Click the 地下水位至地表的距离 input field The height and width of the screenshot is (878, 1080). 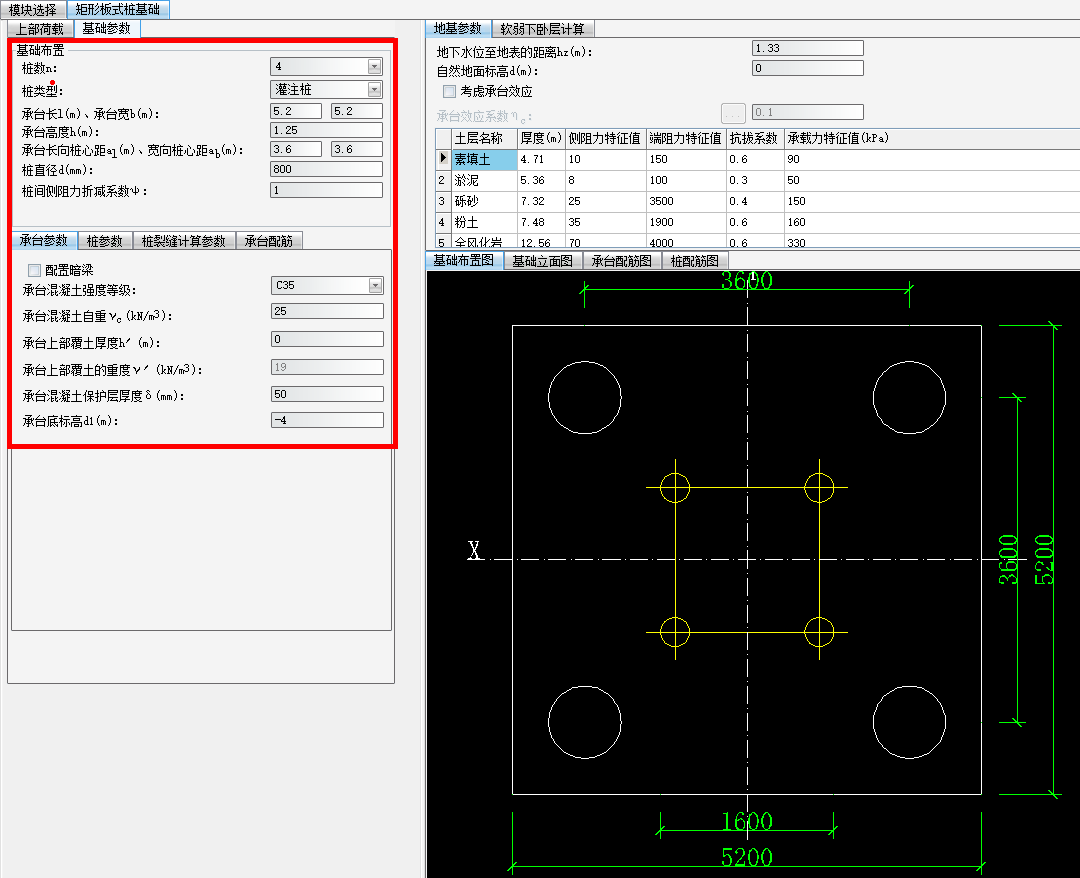click(x=807, y=48)
